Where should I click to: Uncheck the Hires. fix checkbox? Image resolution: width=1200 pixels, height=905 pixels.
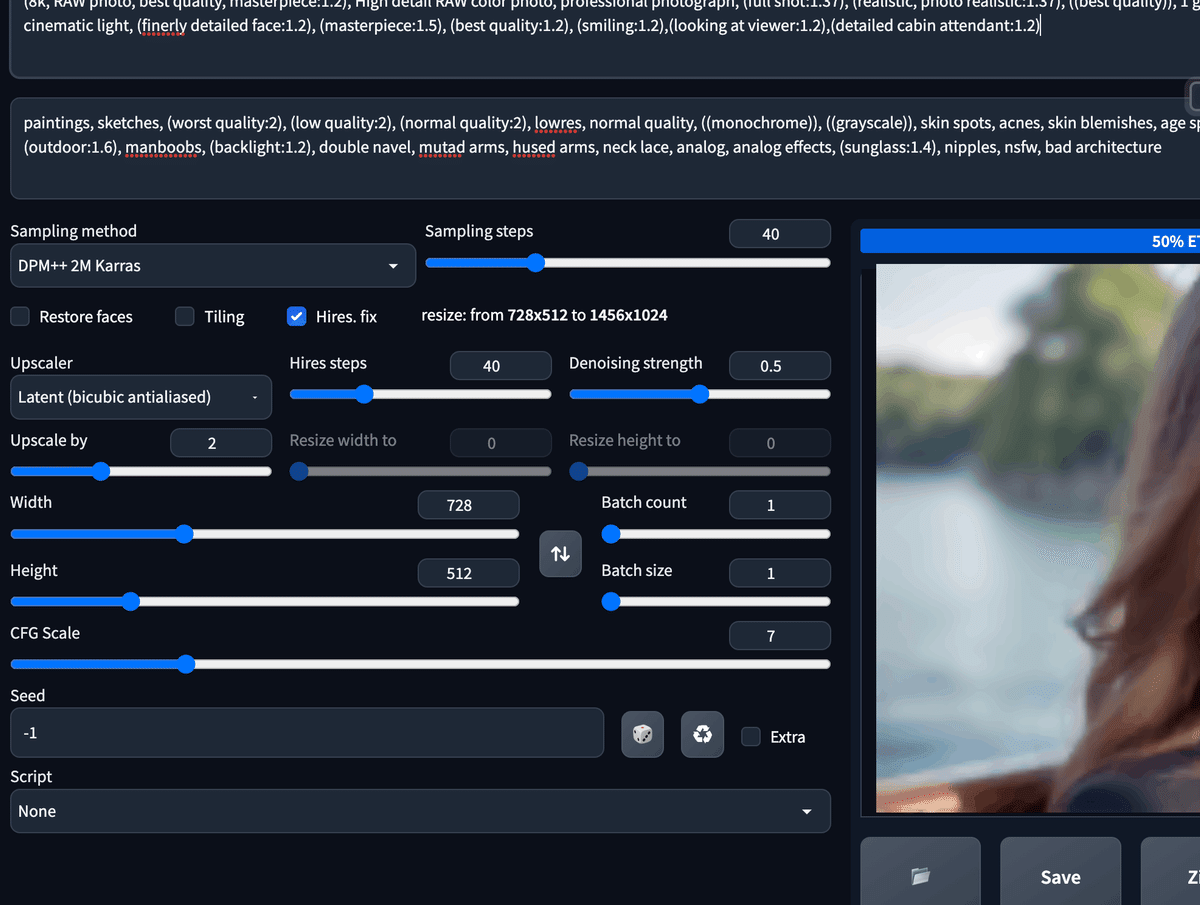[296, 316]
